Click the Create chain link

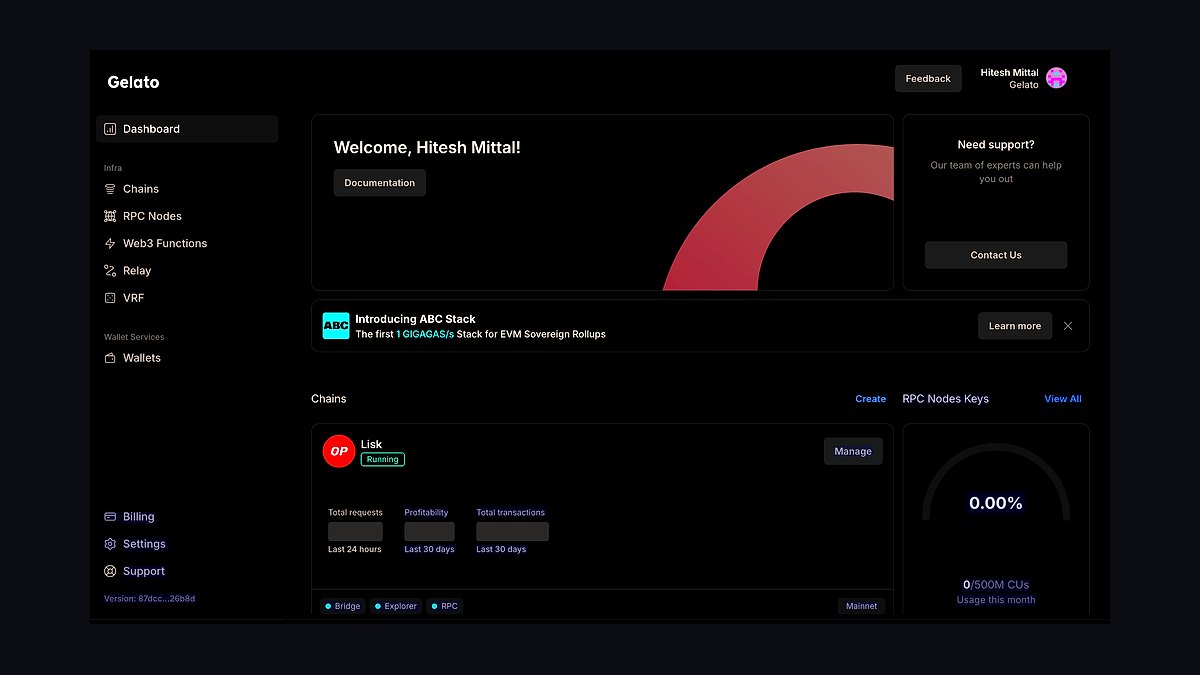pos(871,399)
